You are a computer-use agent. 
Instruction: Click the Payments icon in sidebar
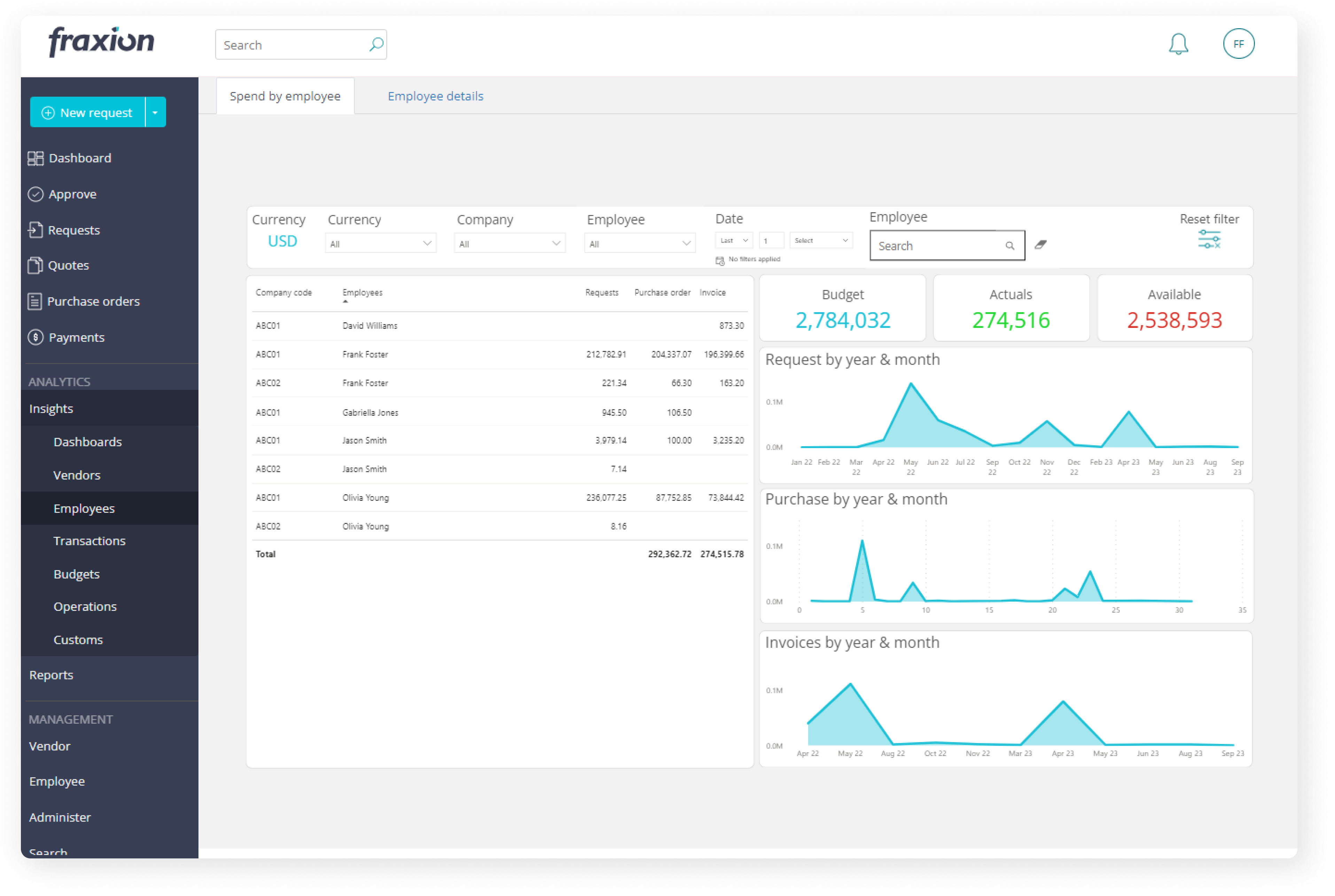point(36,337)
